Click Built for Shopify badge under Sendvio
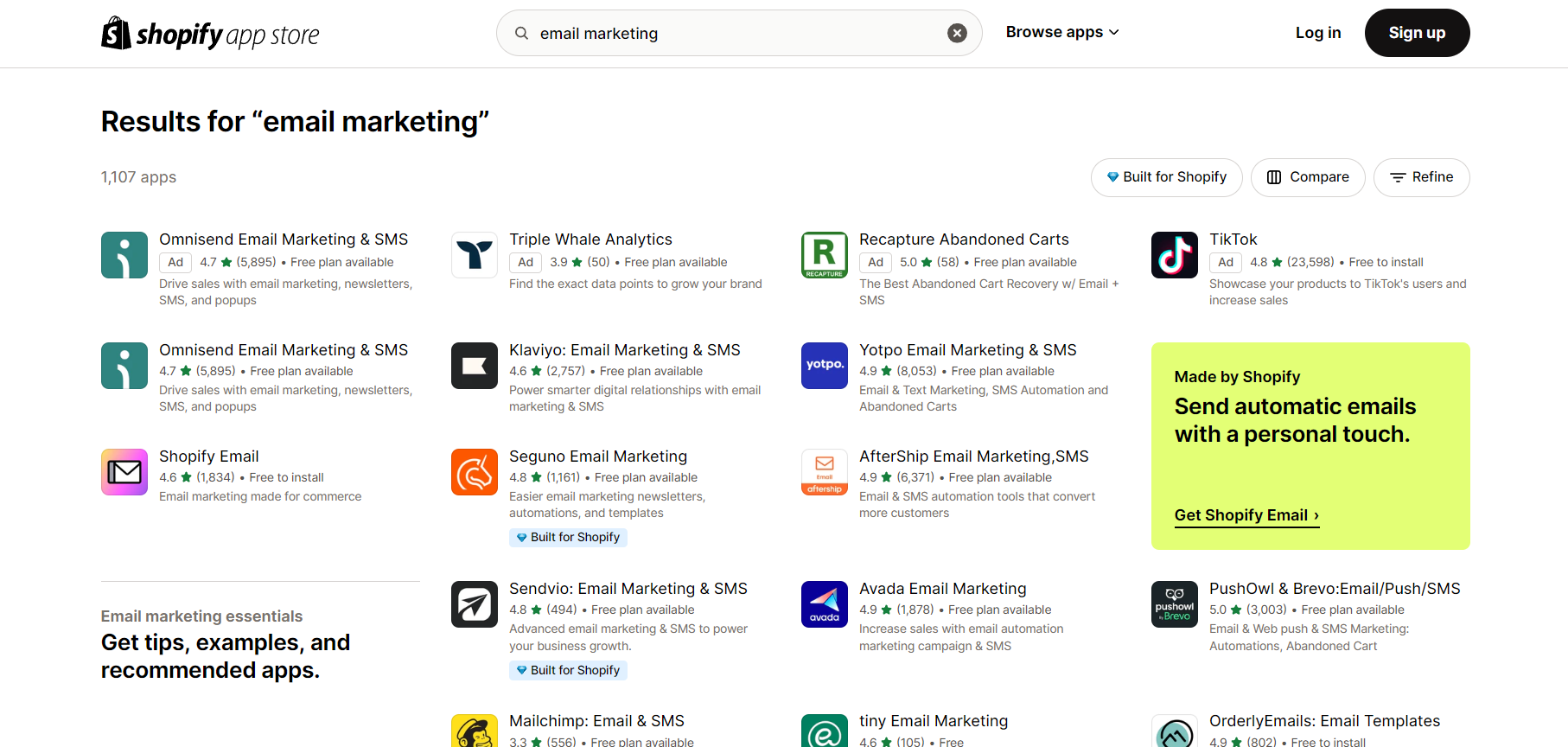Screen dimensions: 1568x747 point(568,671)
